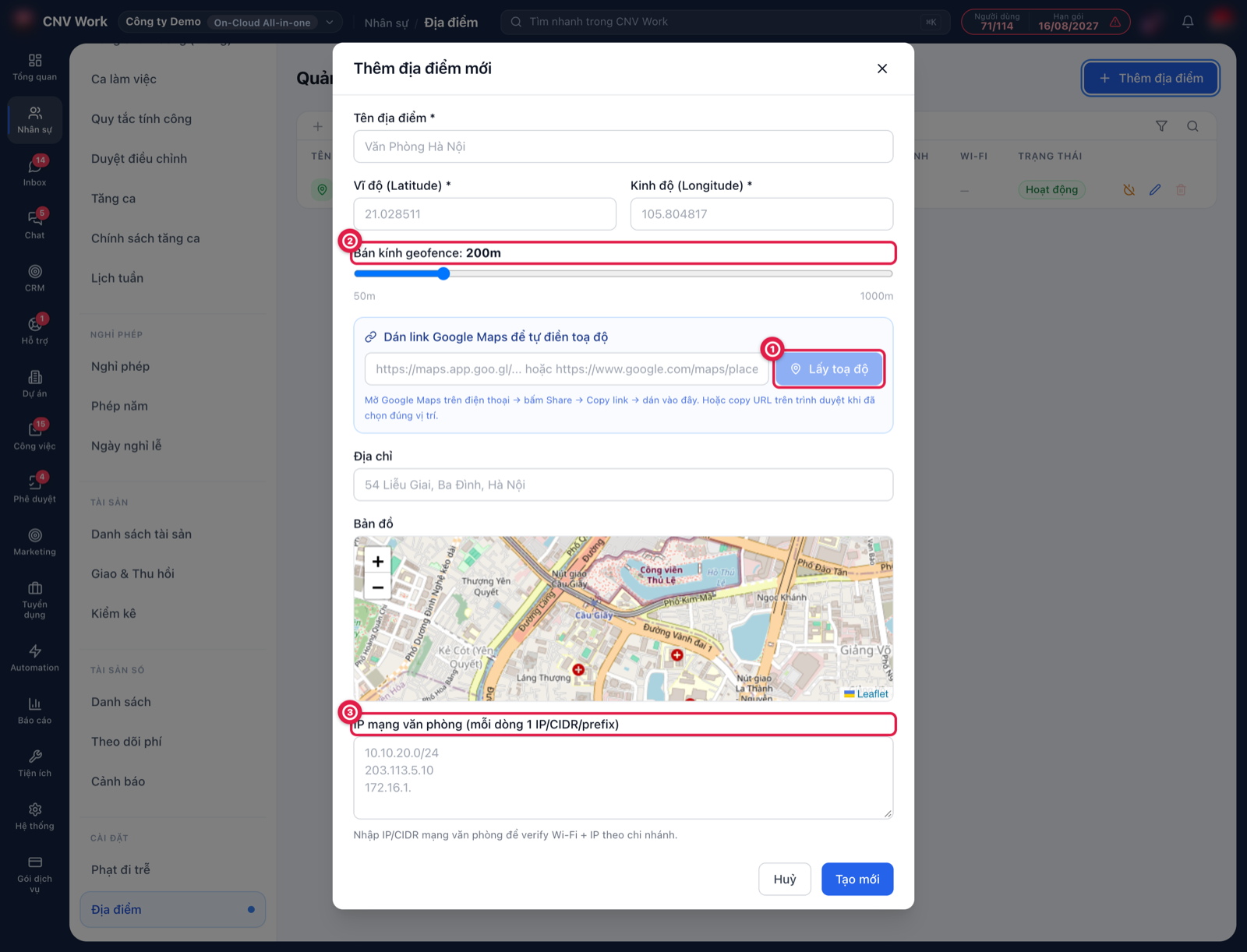Viewport: 1247px width, 952px height.
Task: Expand the Công ty Demo dropdown
Action: (229, 22)
